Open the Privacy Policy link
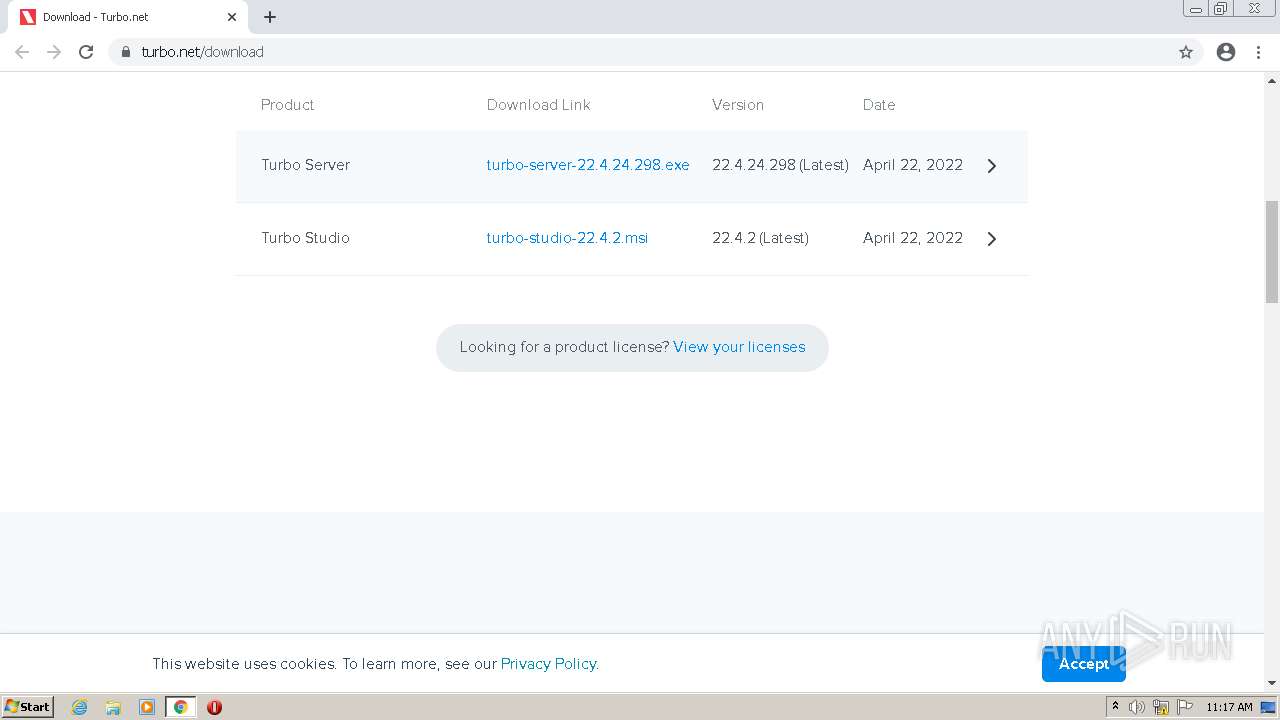The width and height of the screenshot is (1280, 720). pos(548,664)
